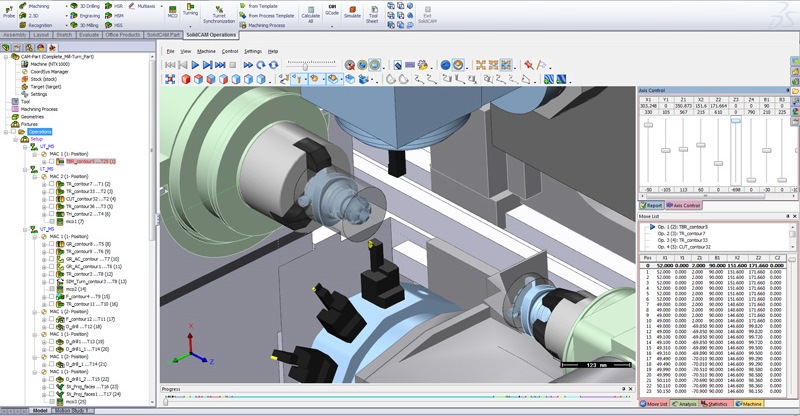800x416 pixels.
Task: Expand the TR_contour11 operation node
Action: click(x=44, y=304)
